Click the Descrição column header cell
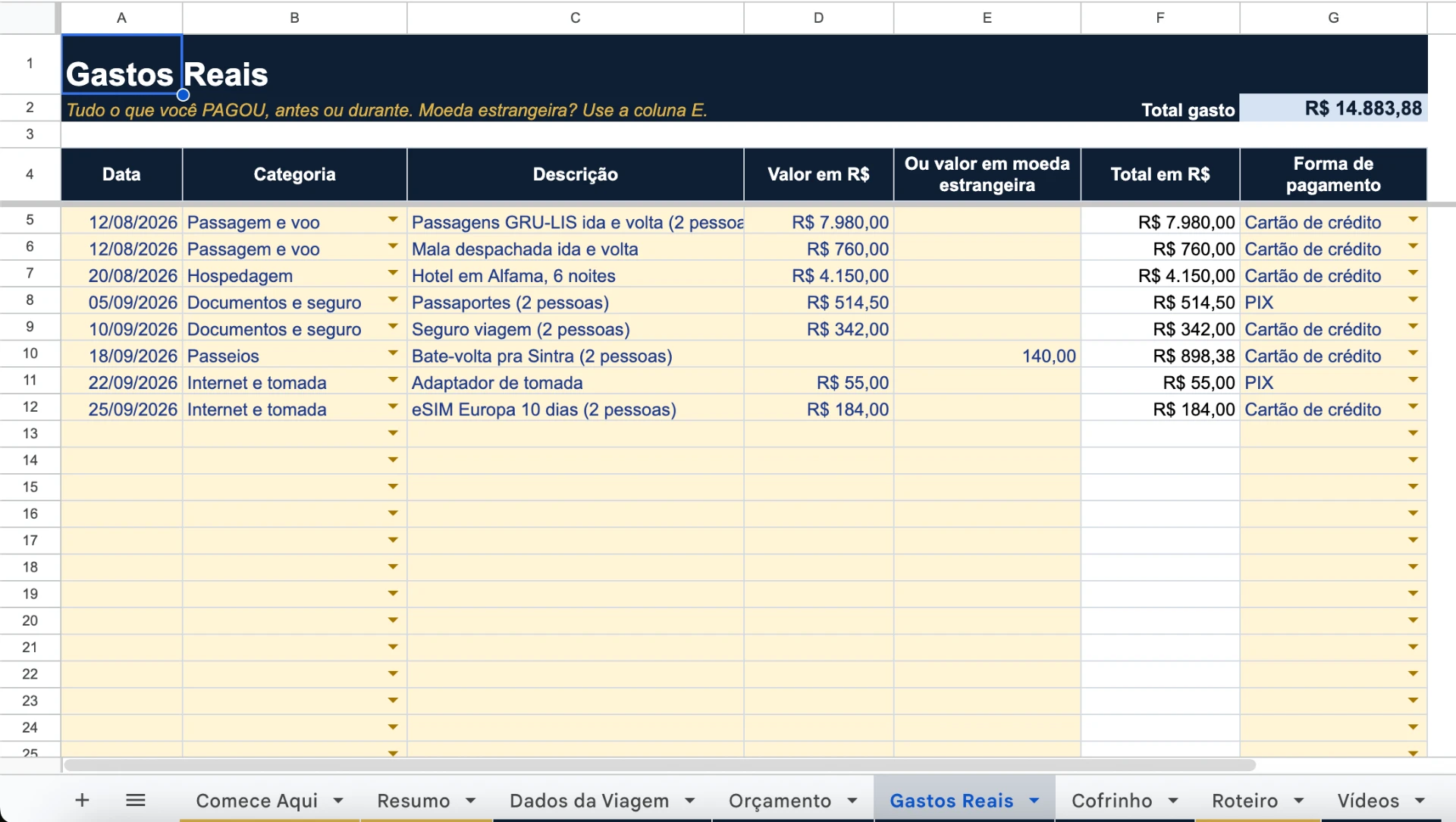Viewport: 1456px width, 822px height. [576, 174]
